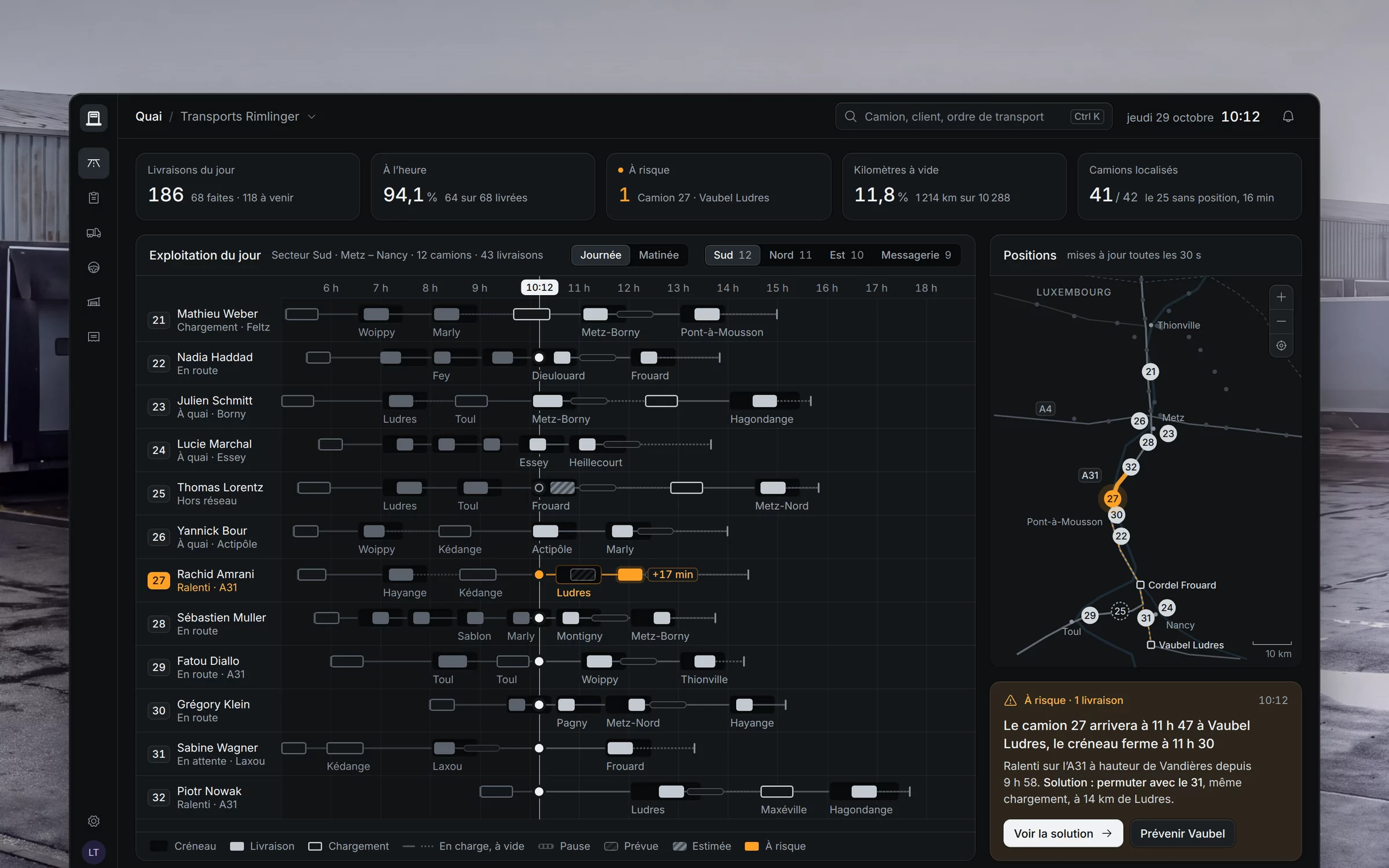This screenshot has height=868, width=1389.
Task: Open the notifications bell
Action: pyautogui.click(x=1288, y=117)
